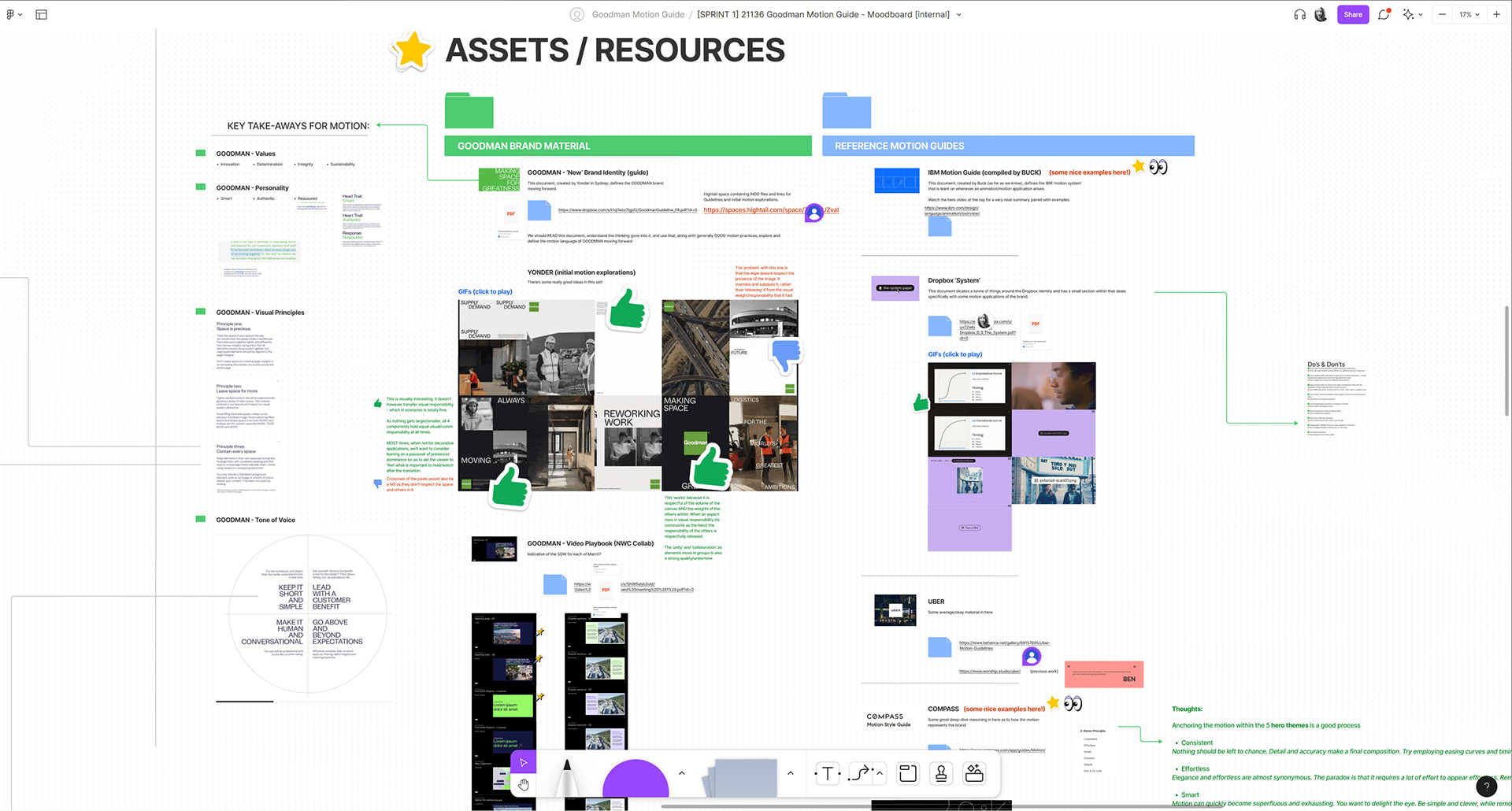Select the SPRINT 1 Moodboard file title
This screenshot has width=1512, height=811.
click(x=823, y=14)
